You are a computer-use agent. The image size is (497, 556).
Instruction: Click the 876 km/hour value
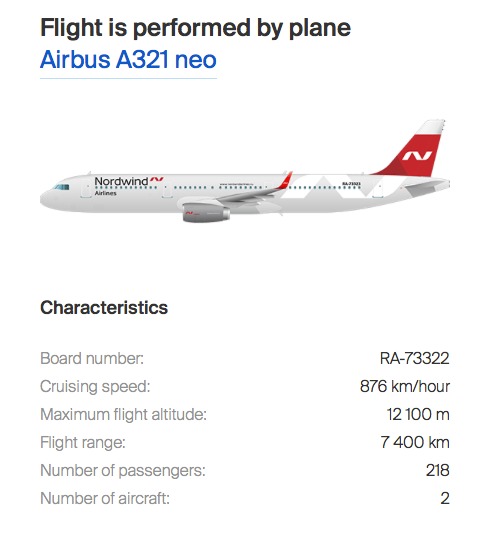point(405,386)
